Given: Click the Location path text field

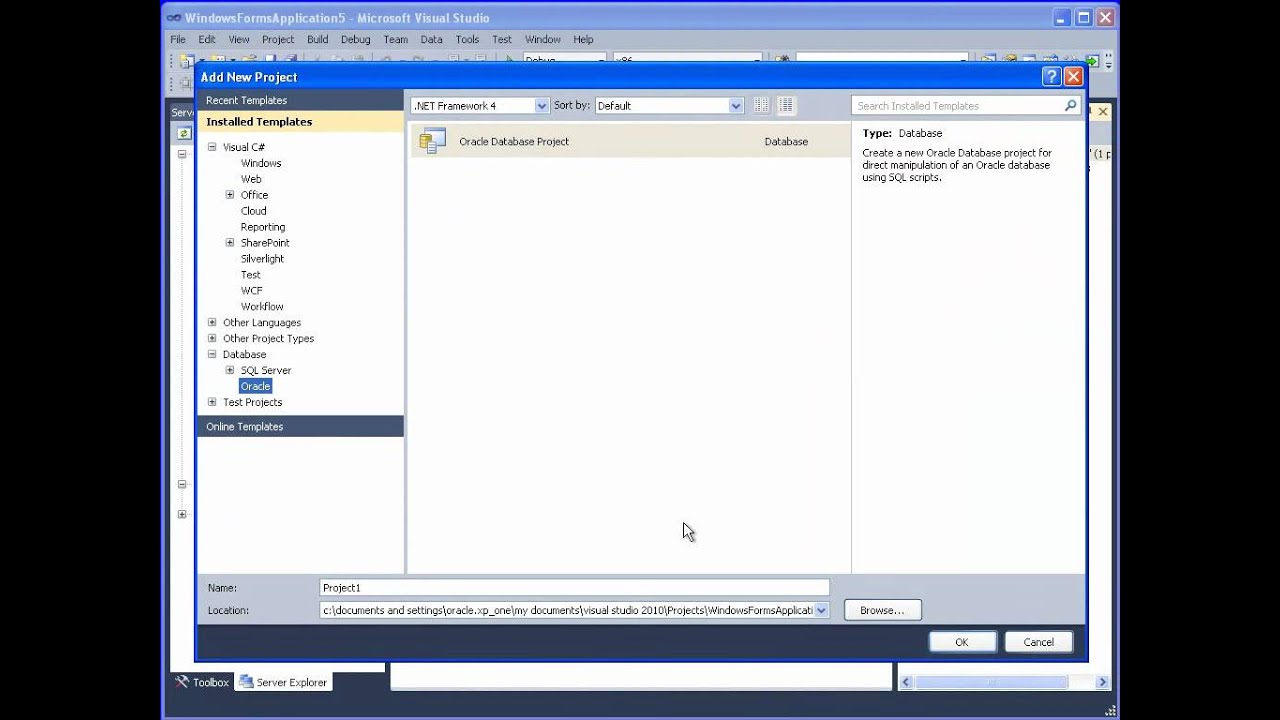Looking at the screenshot, I should pos(567,610).
